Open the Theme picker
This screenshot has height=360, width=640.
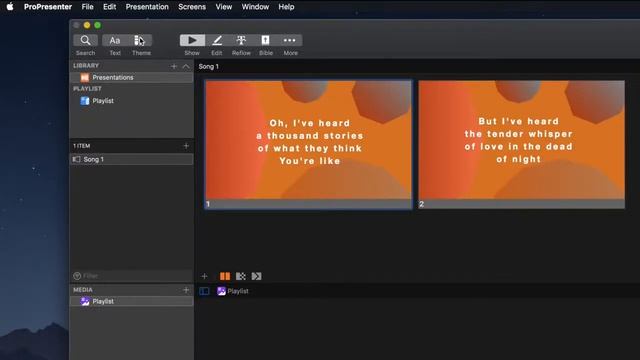(x=140, y=40)
